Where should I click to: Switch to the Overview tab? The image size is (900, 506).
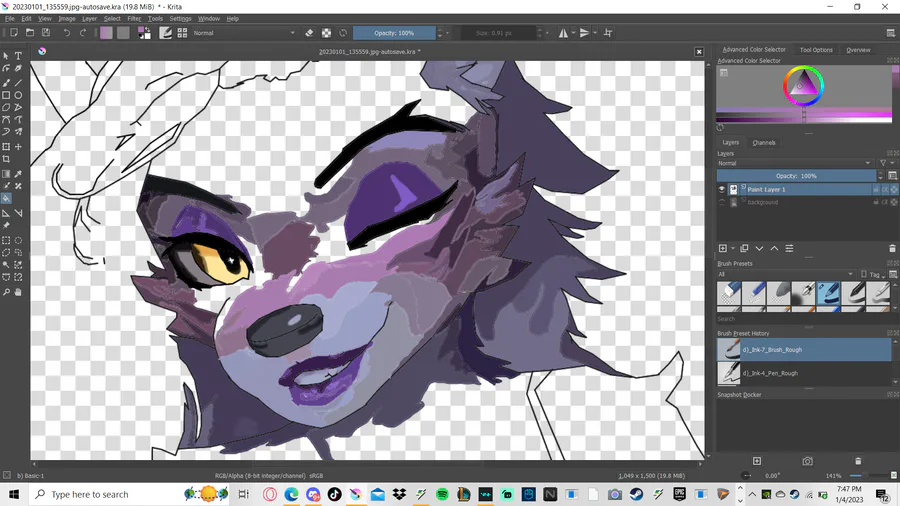tap(858, 50)
